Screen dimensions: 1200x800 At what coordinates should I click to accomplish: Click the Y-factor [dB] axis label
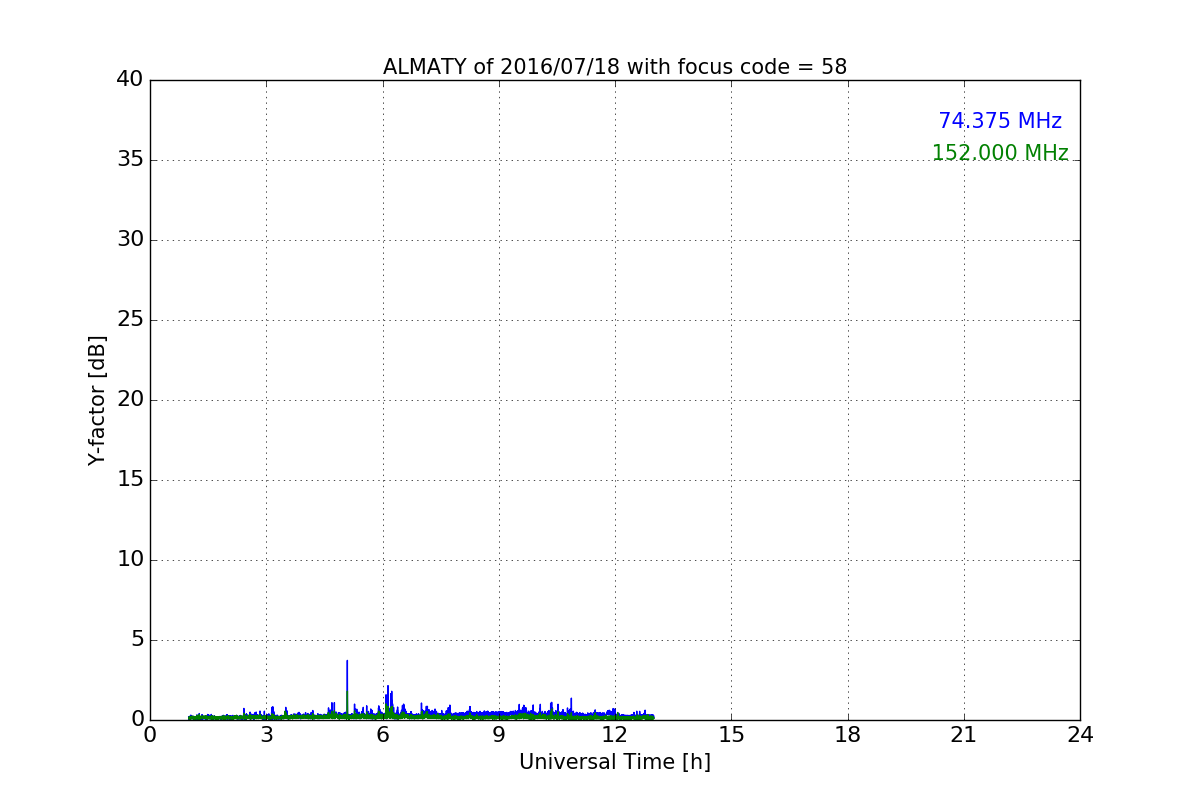click(97, 400)
